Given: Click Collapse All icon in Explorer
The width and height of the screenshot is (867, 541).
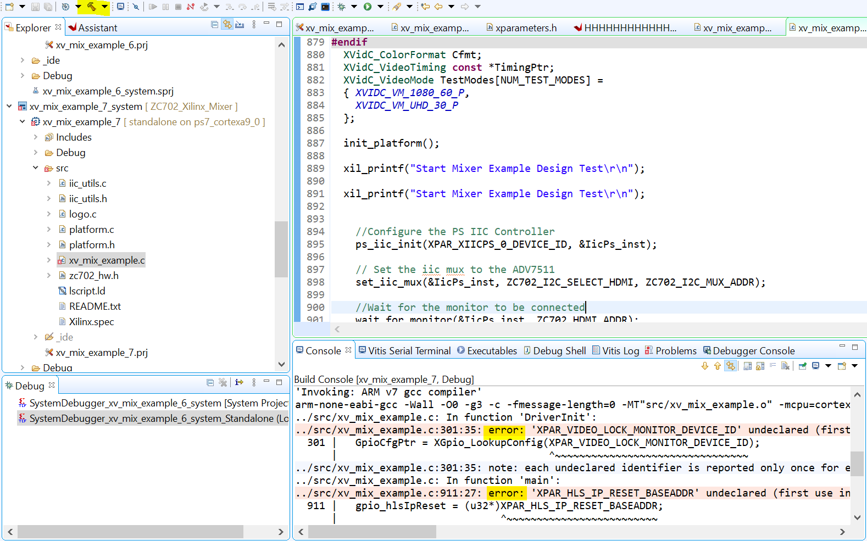Looking at the screenshot, I should coord(214,25).
